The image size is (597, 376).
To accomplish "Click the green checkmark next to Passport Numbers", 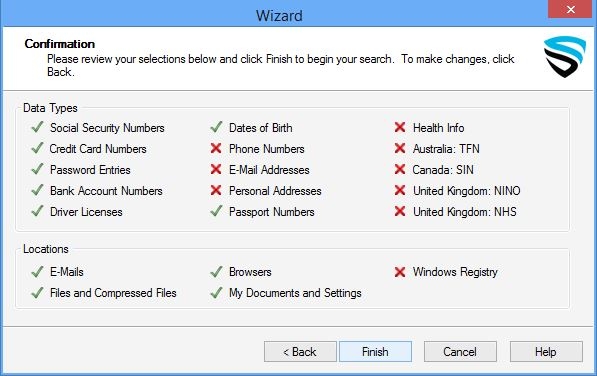I will pyautogui.click(x=216, y=211).
